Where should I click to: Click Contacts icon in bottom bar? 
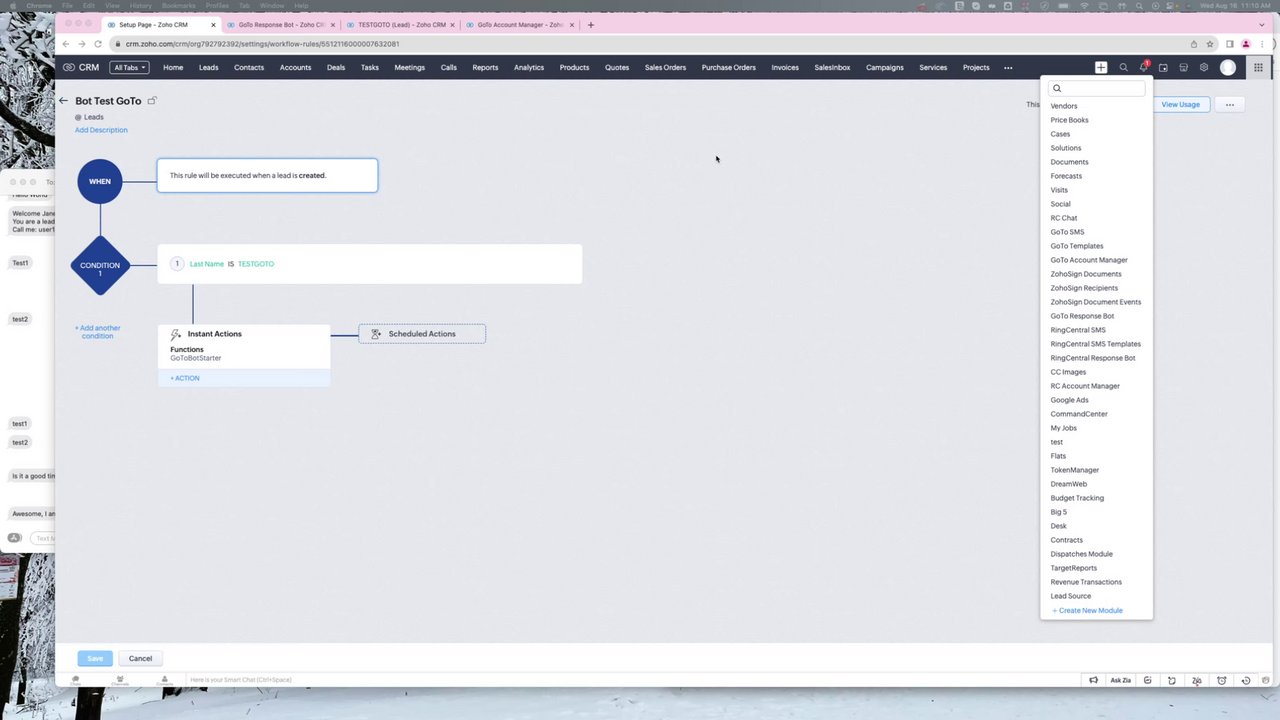[165, 680]
